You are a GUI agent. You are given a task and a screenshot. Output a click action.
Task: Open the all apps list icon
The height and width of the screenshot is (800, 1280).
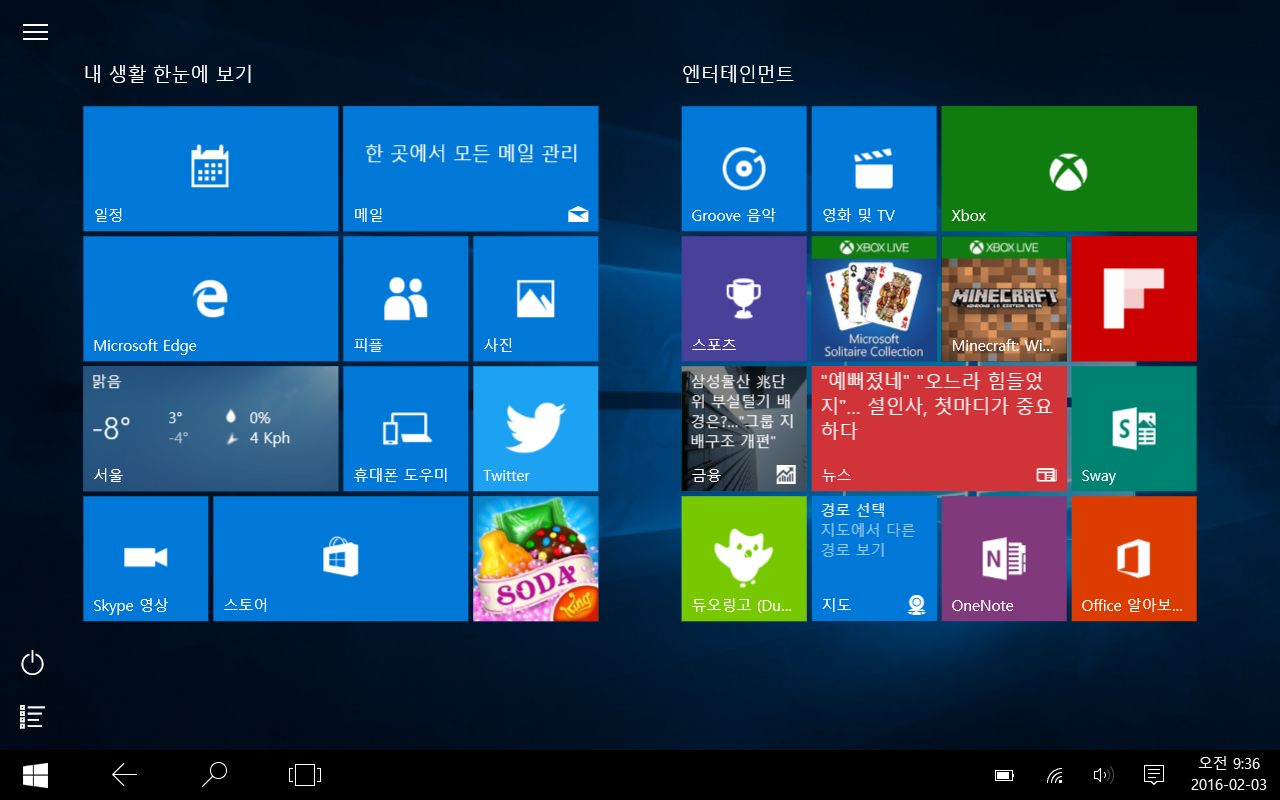point(33,716)
